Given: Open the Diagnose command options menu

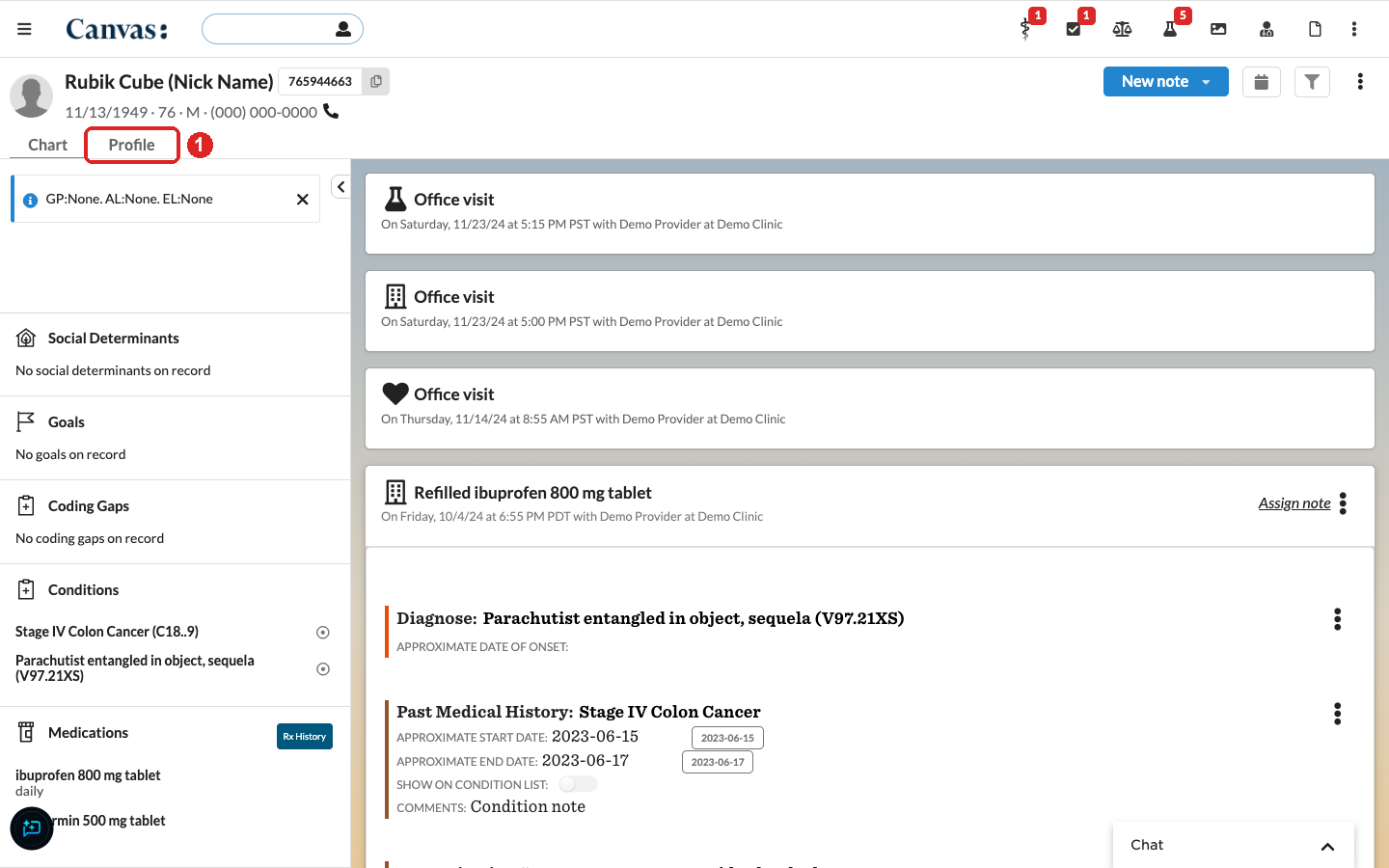Looking at the screenshot, I should tap(1337, 619).
